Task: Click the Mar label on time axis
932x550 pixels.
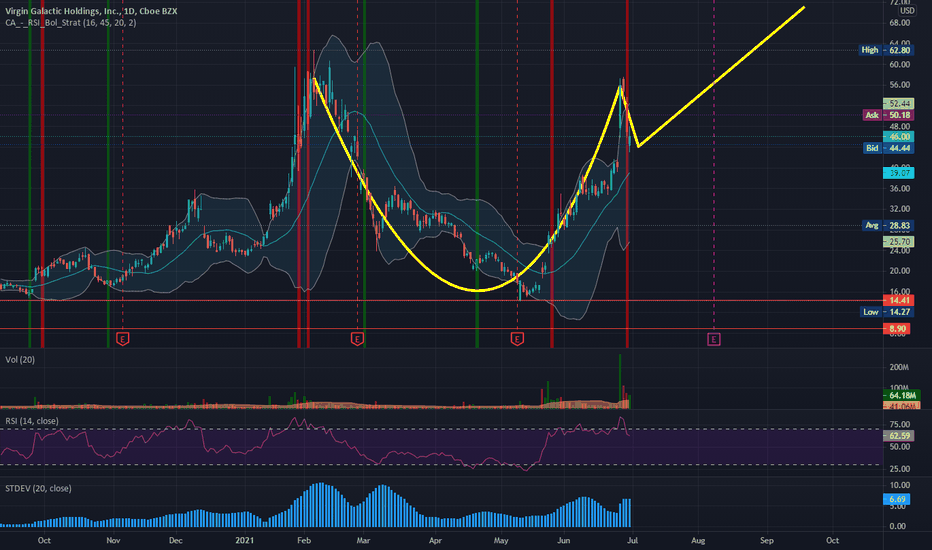Action: click(x=363, y=540)
